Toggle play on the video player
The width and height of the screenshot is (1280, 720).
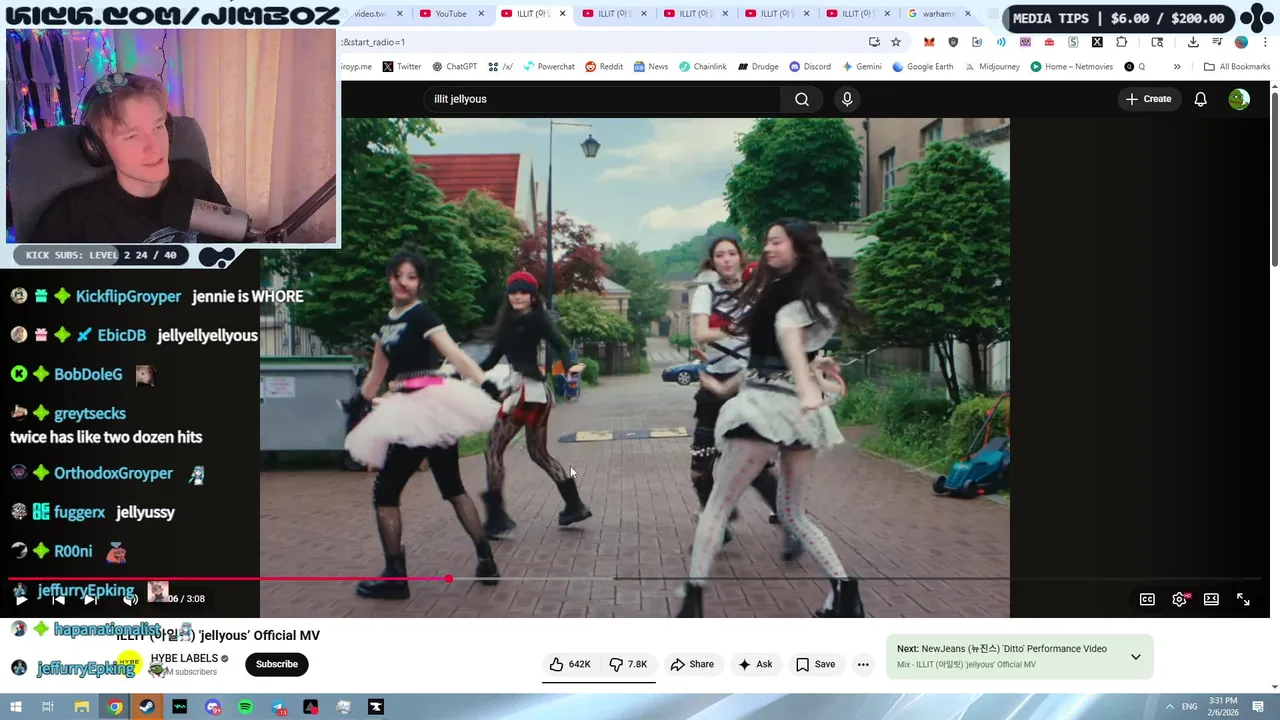tap(21, 599)
